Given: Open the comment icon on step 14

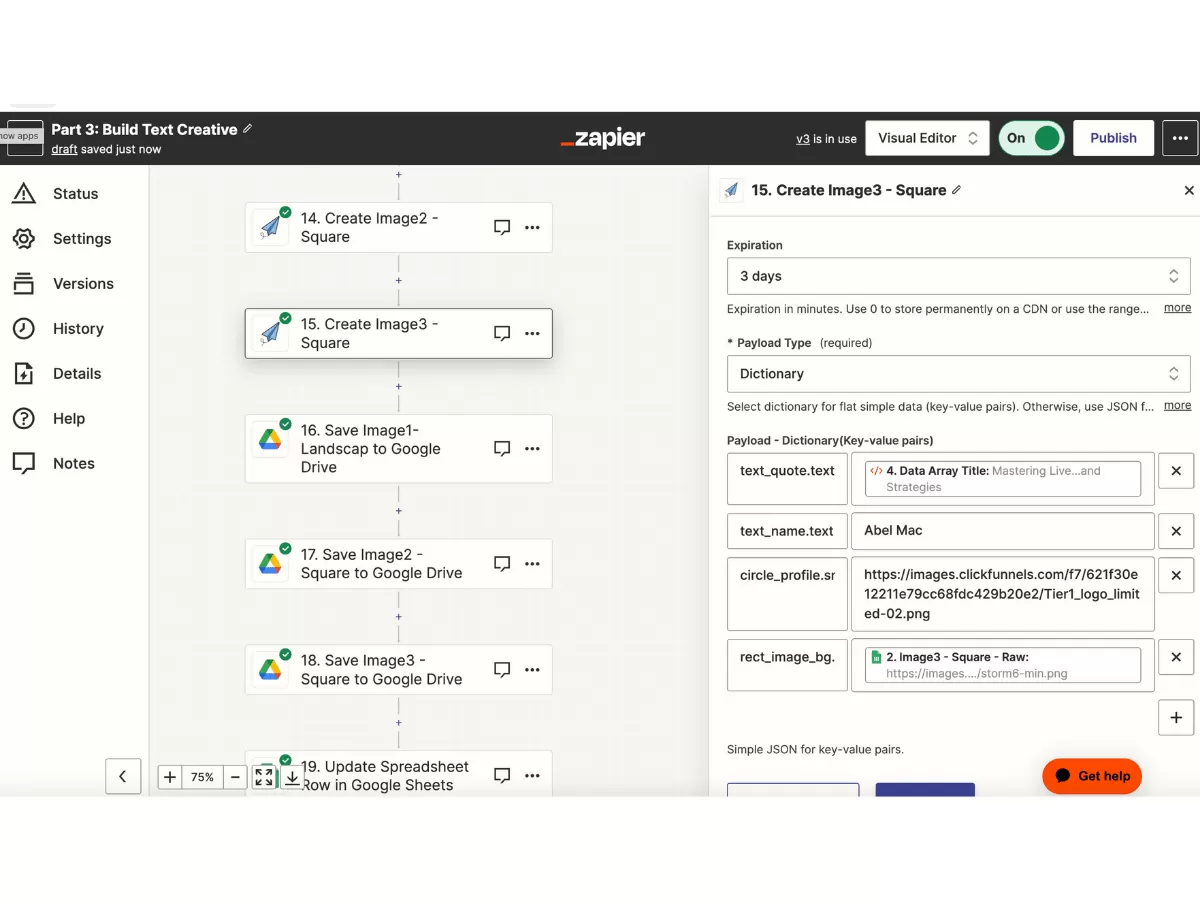Looking at the screenshot, I should [x=502, y=228].
